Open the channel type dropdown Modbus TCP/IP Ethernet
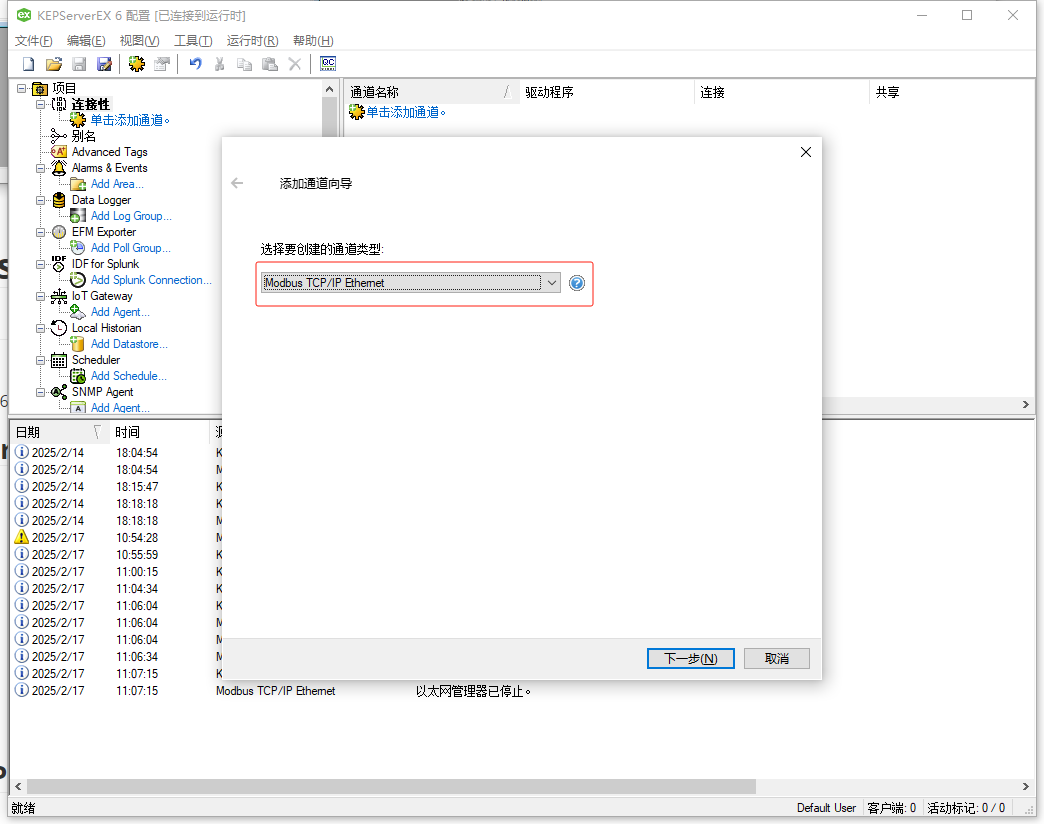 (x=411, y=283)
